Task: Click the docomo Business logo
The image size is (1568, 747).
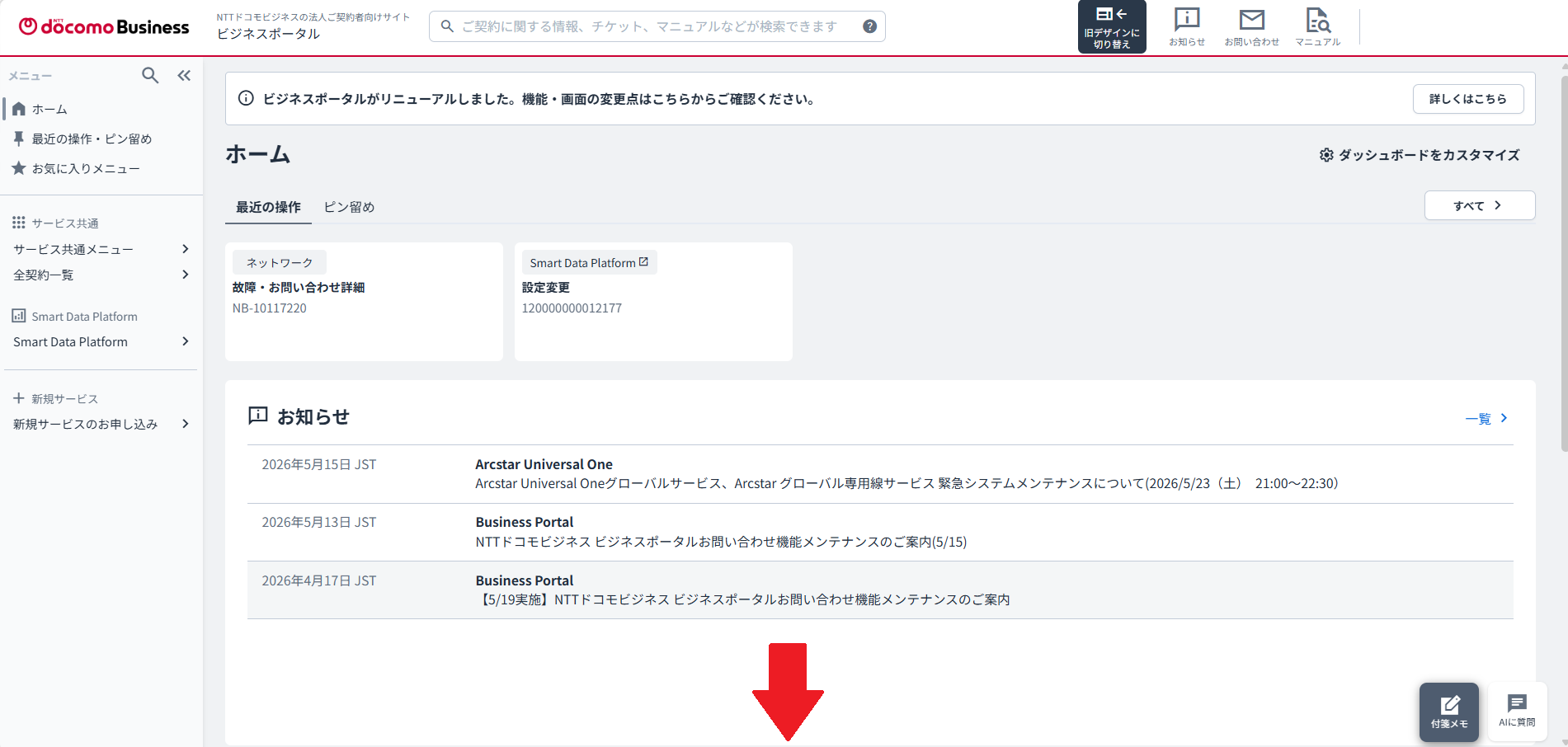Action: (x=104, y=26)
